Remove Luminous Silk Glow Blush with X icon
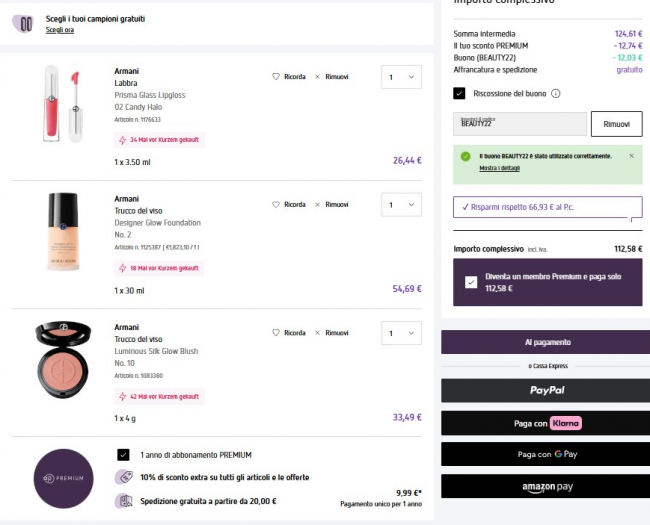This screenshot has height=525, width=650. point(318,332)
